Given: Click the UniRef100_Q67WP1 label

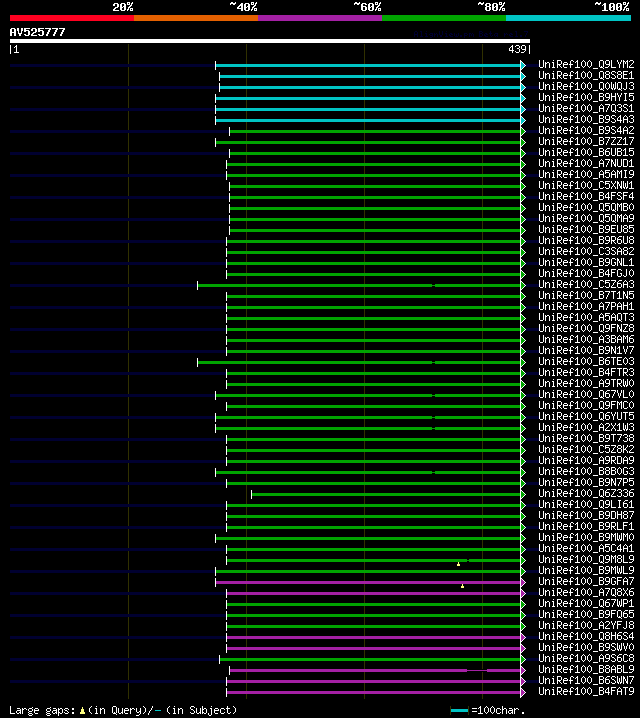Looking at the screenshot, I should (x=586, y=603).
